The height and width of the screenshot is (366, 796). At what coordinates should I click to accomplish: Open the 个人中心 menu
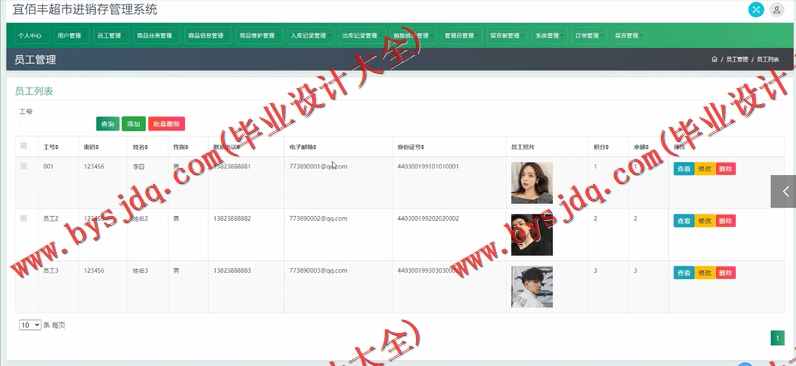(x=31, y=36)
